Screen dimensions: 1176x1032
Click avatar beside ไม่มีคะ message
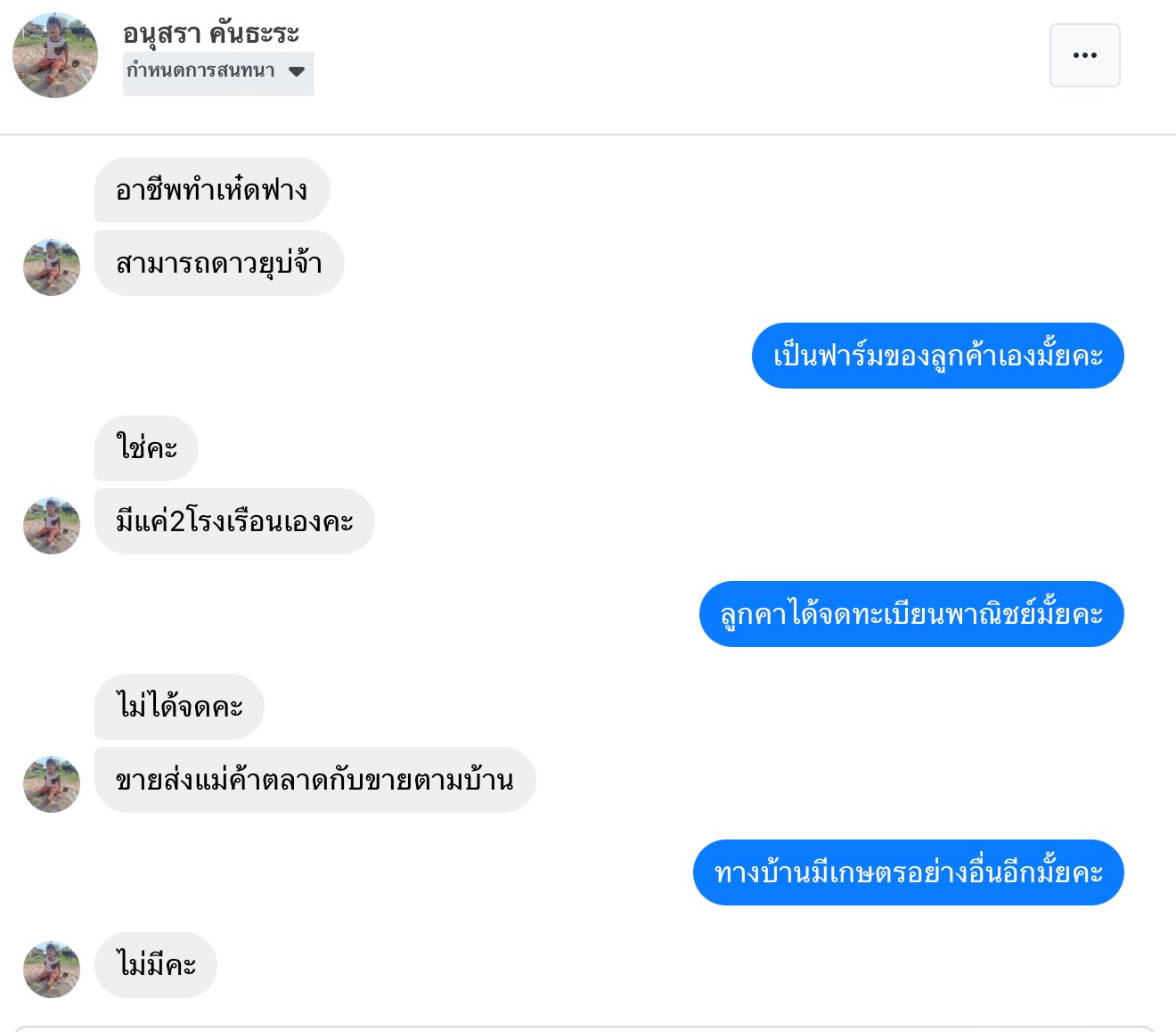[x=52, y=970]
